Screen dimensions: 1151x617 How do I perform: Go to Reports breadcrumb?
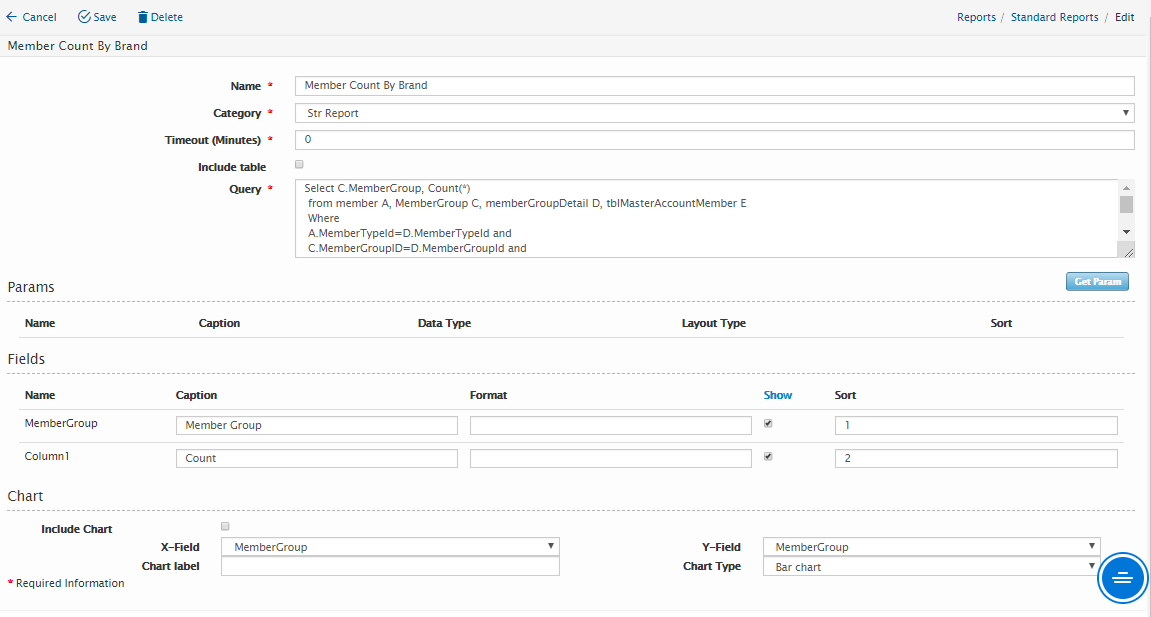tap(976, 17)
